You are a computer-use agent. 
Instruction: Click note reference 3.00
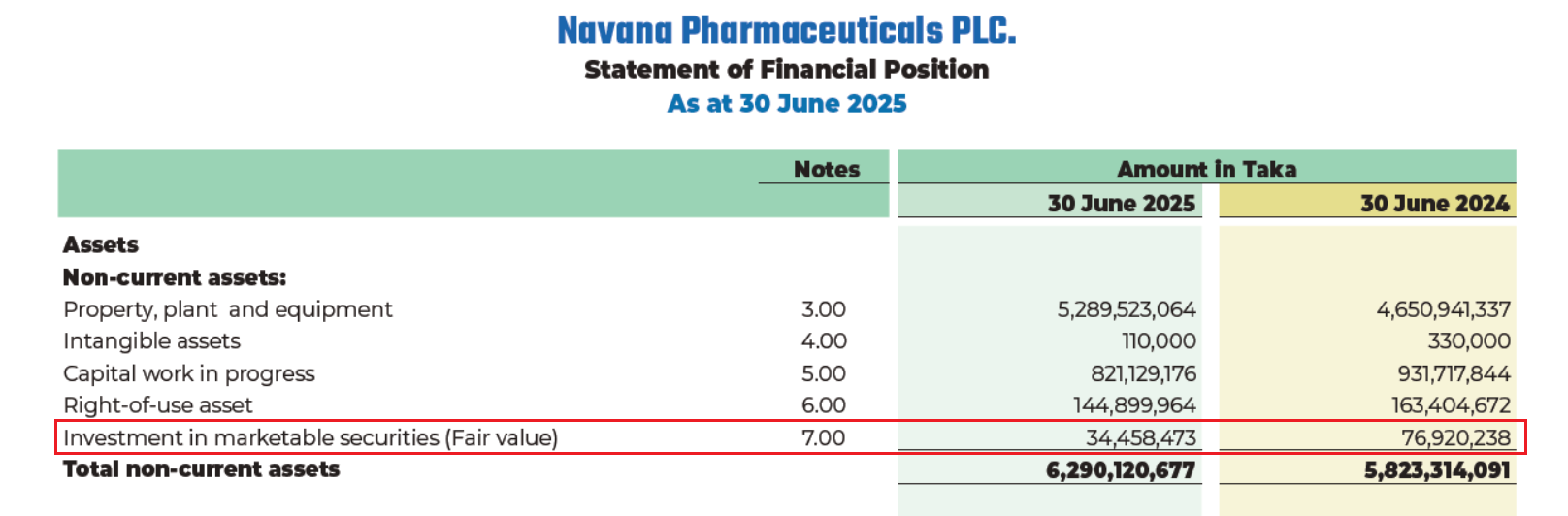pos(823,309)
